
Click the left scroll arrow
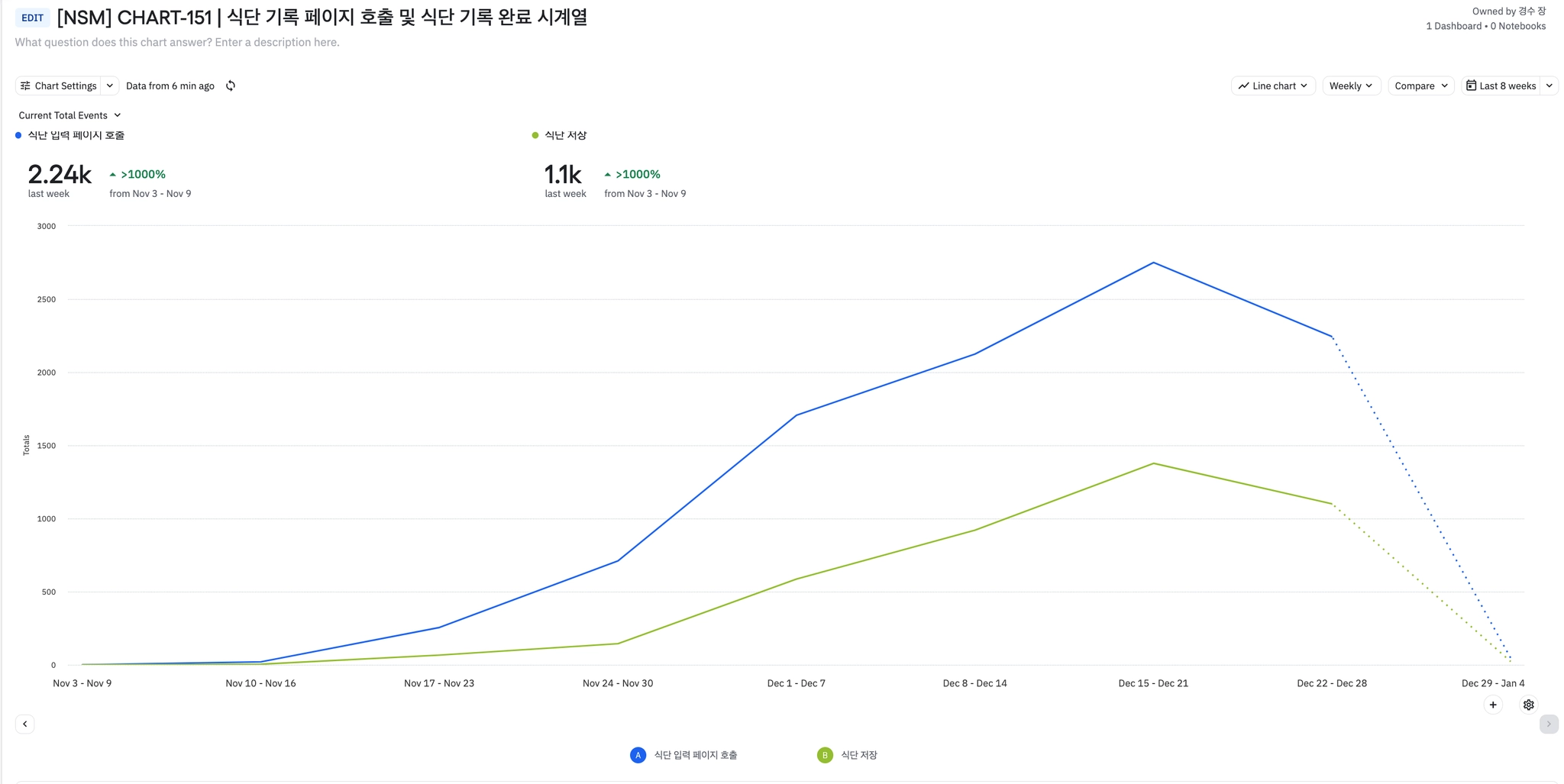(24, 724)
